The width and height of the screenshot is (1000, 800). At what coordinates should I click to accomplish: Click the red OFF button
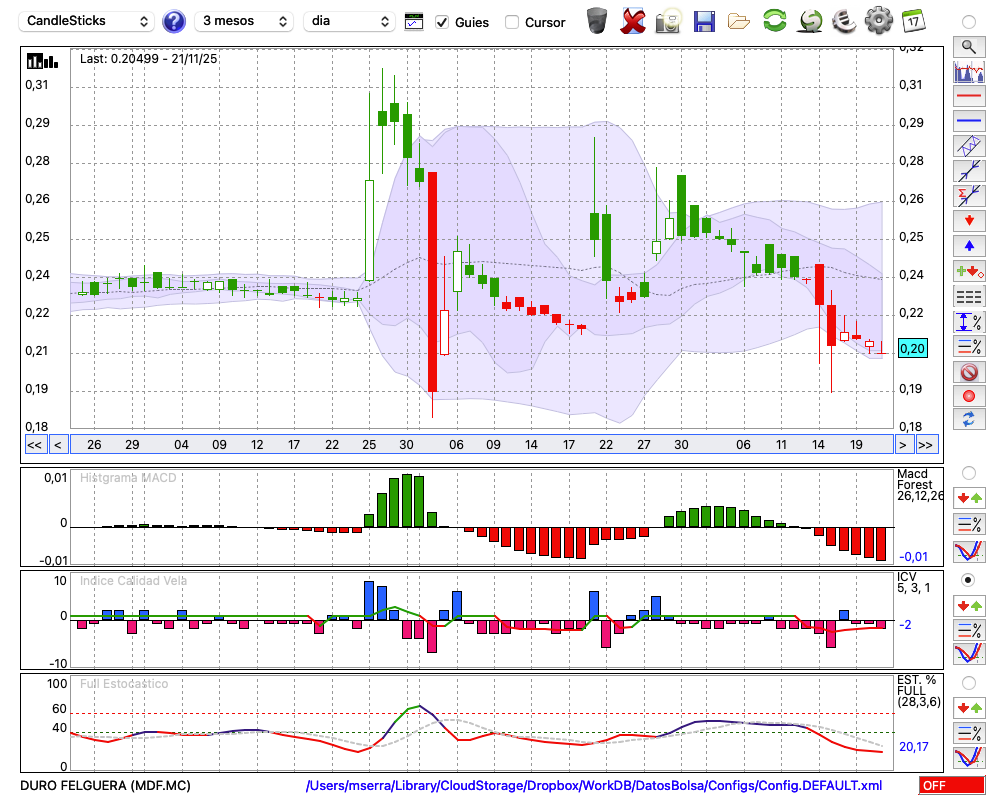click(951, 786)
